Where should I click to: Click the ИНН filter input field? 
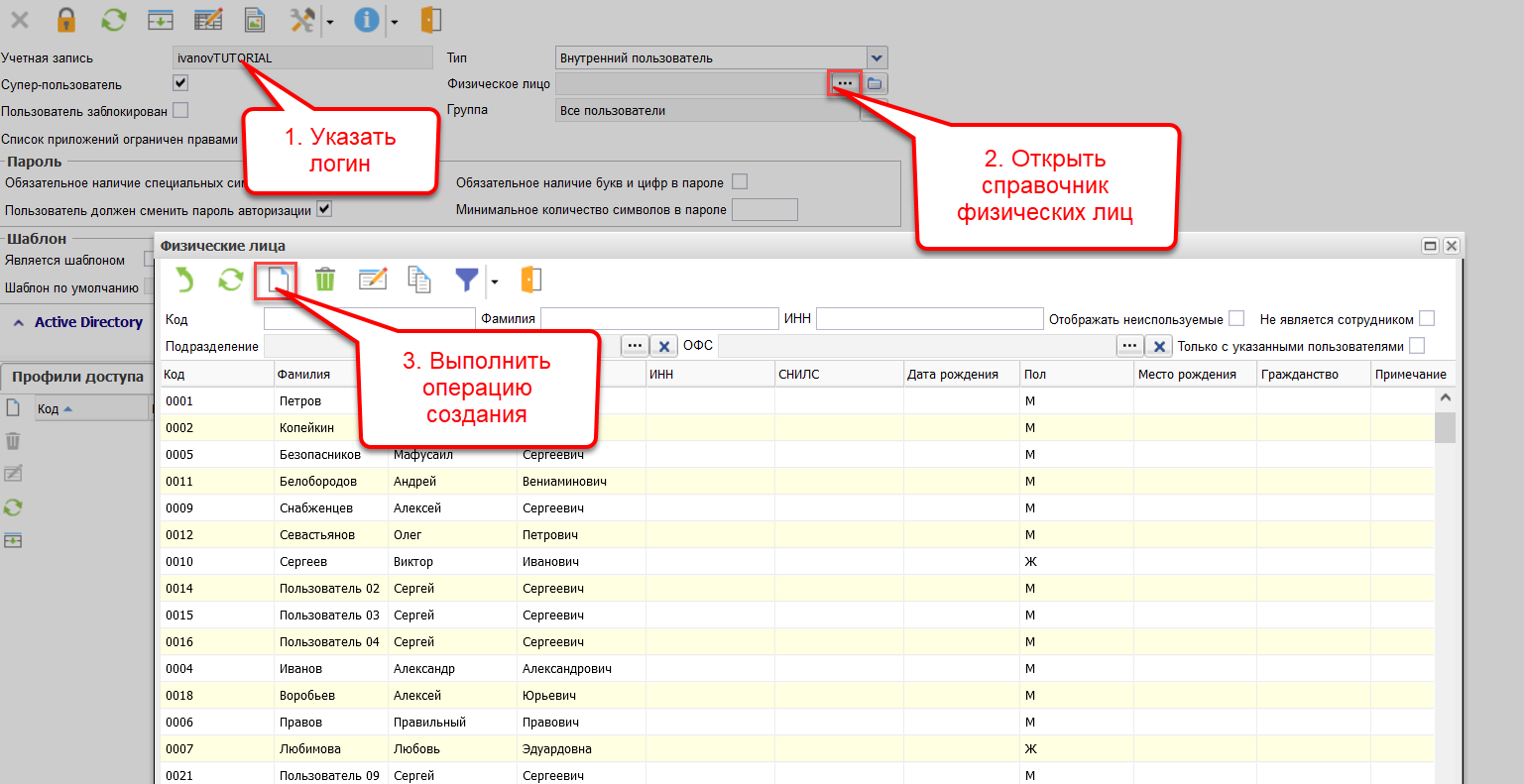(928, 318)
